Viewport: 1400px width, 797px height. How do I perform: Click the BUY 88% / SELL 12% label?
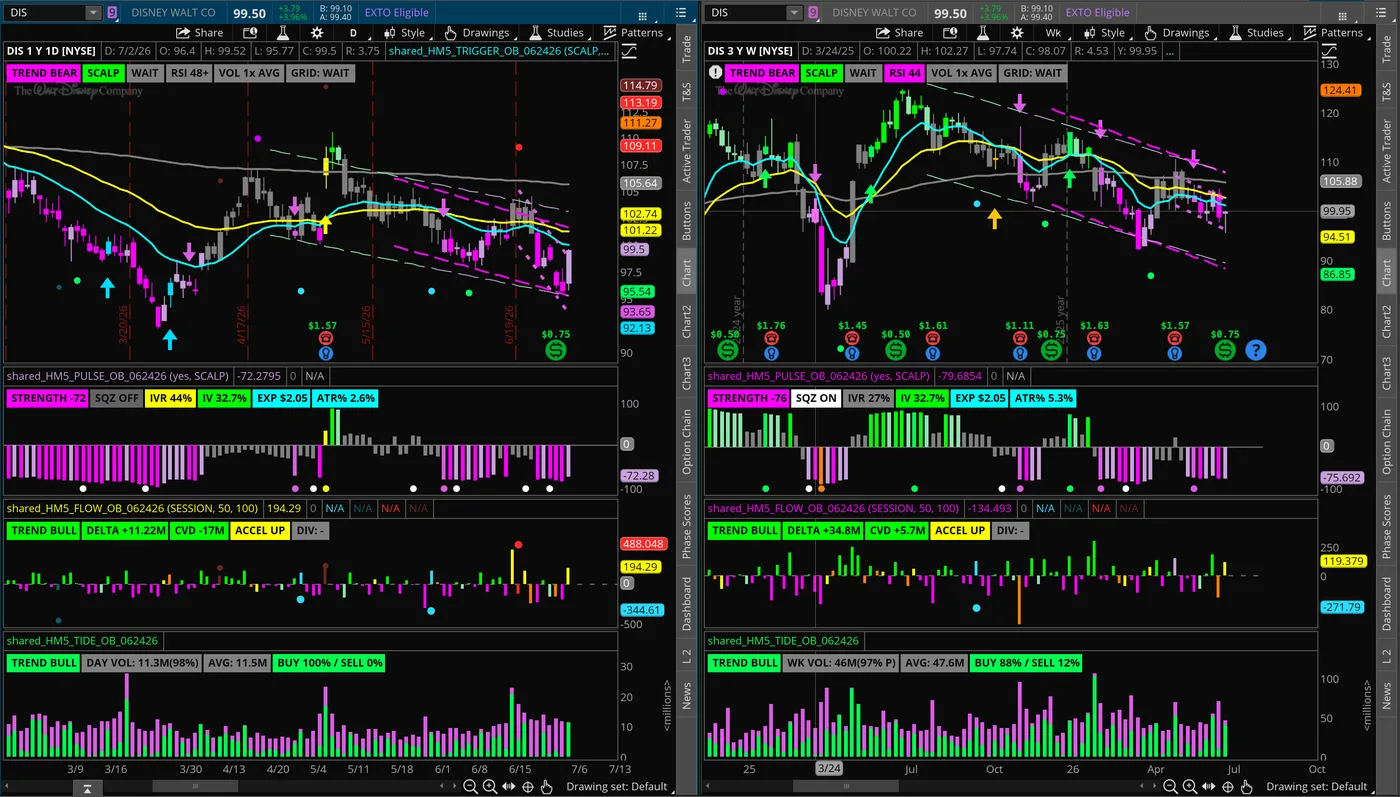1027,663
